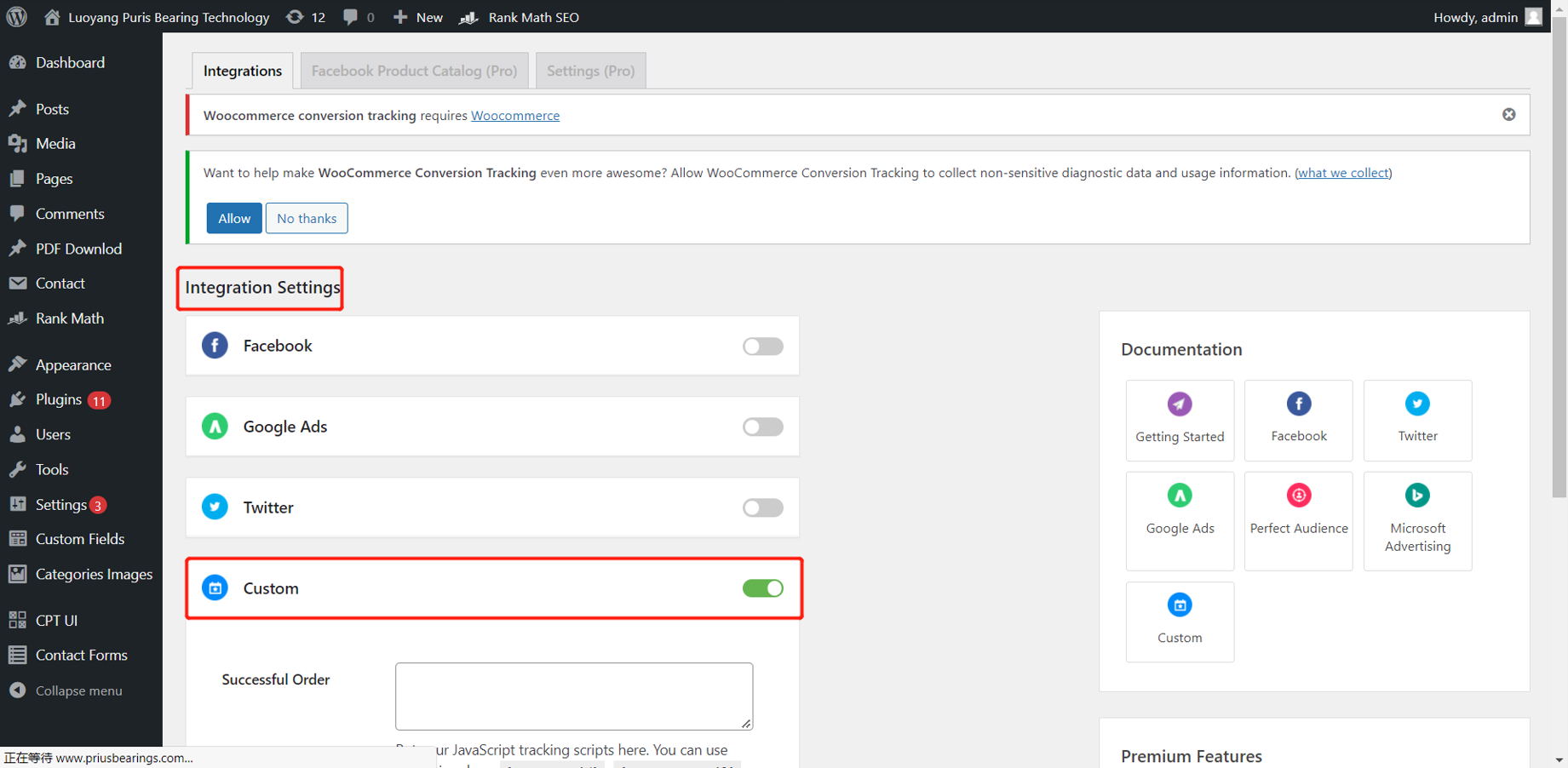The image size is (1568, 768).
Task: Click the No thanks button
Action: 307,218
